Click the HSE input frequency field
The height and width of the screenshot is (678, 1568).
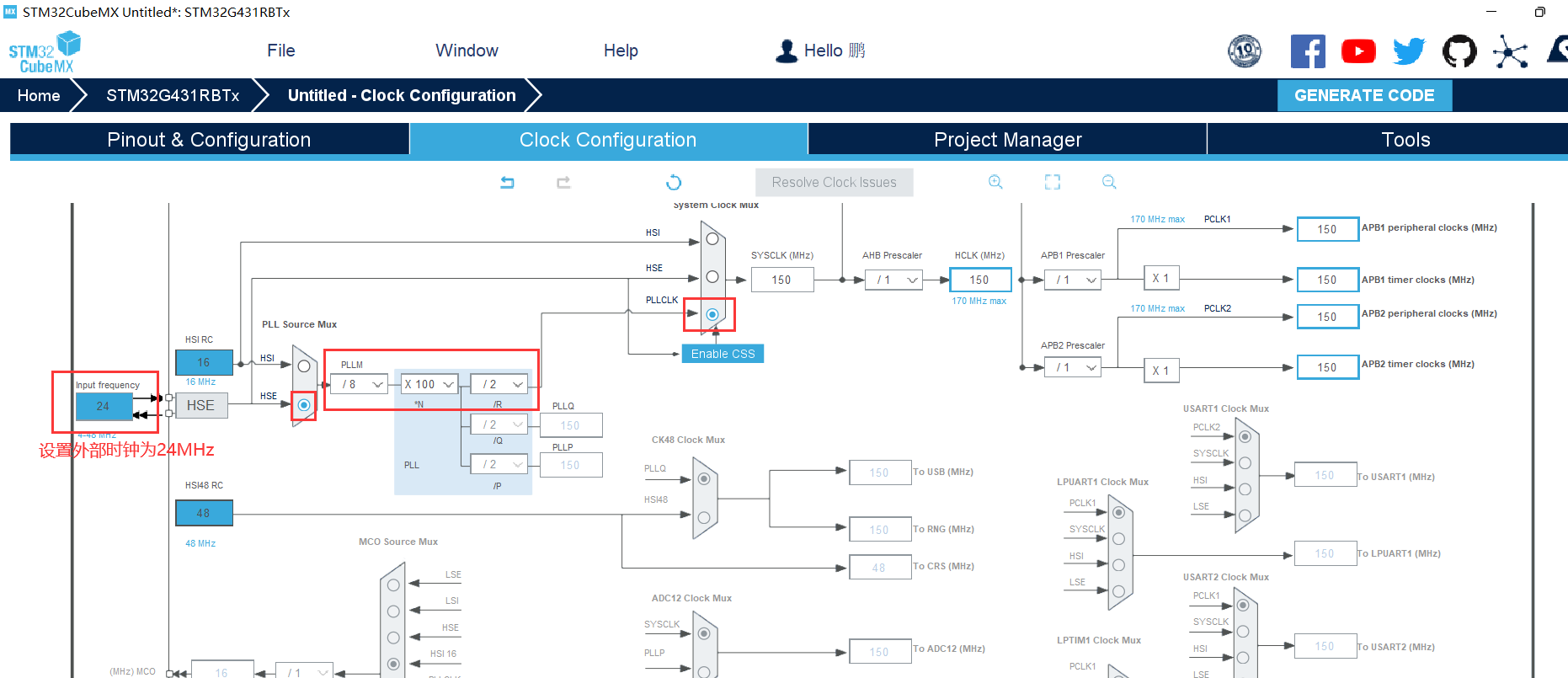(104, 406)
